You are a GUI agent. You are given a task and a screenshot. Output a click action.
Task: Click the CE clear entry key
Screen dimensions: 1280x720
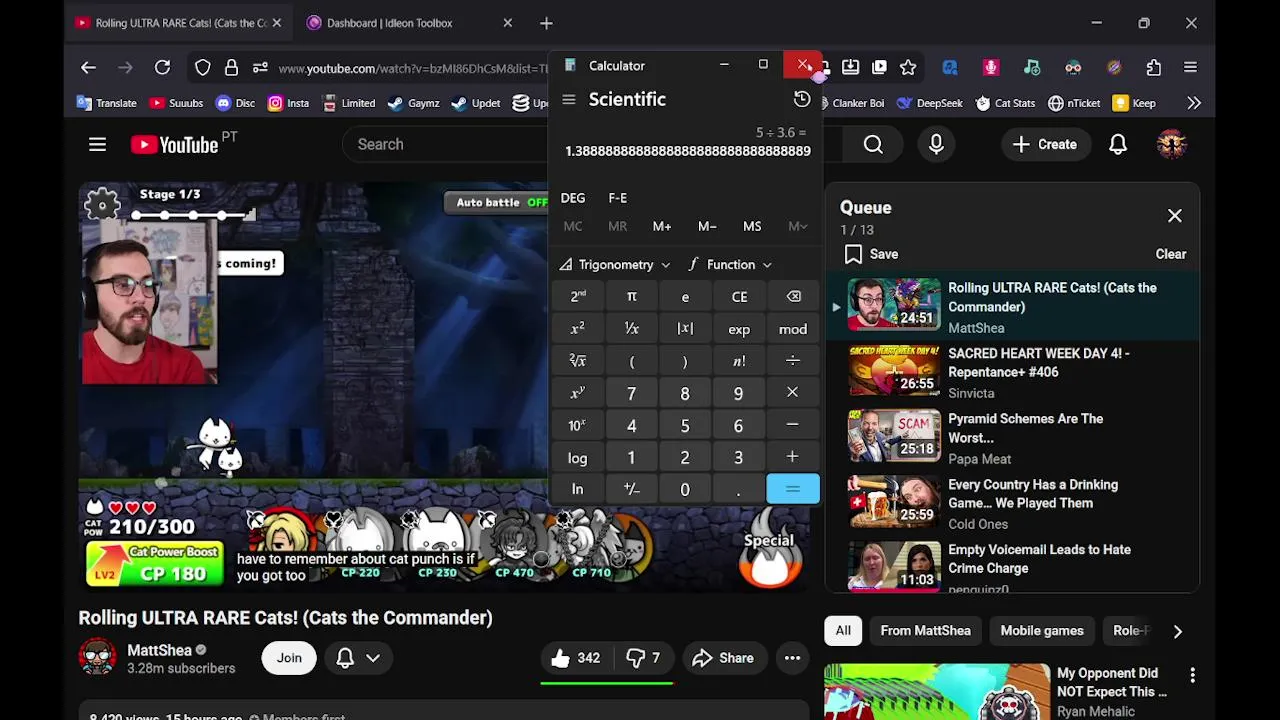click(x=739, y=296)
